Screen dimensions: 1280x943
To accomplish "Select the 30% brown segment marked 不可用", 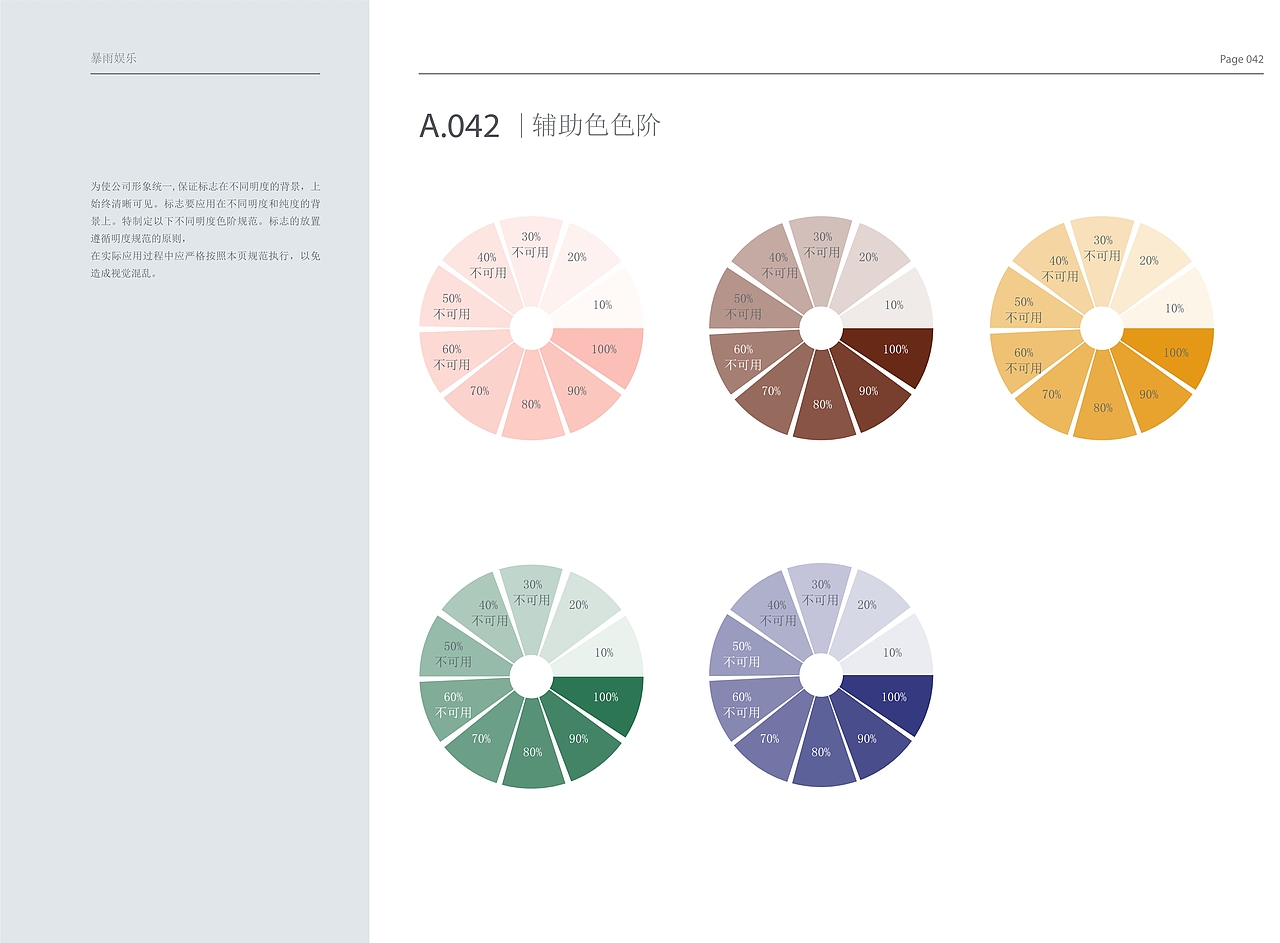I will click(821, 246).
